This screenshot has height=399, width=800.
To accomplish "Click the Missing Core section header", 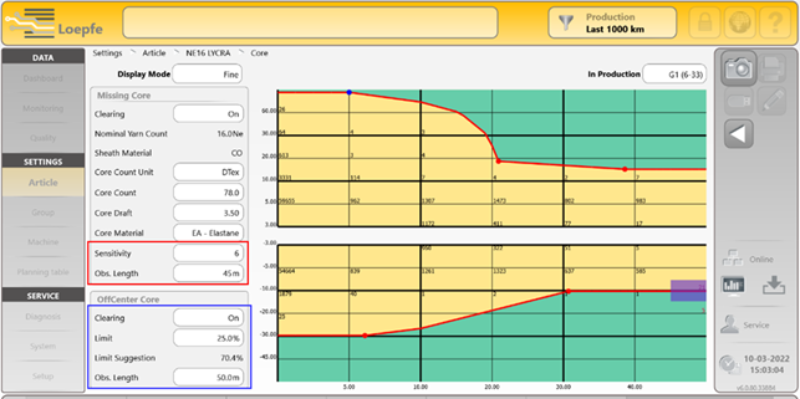I will (x=124, y=95).
